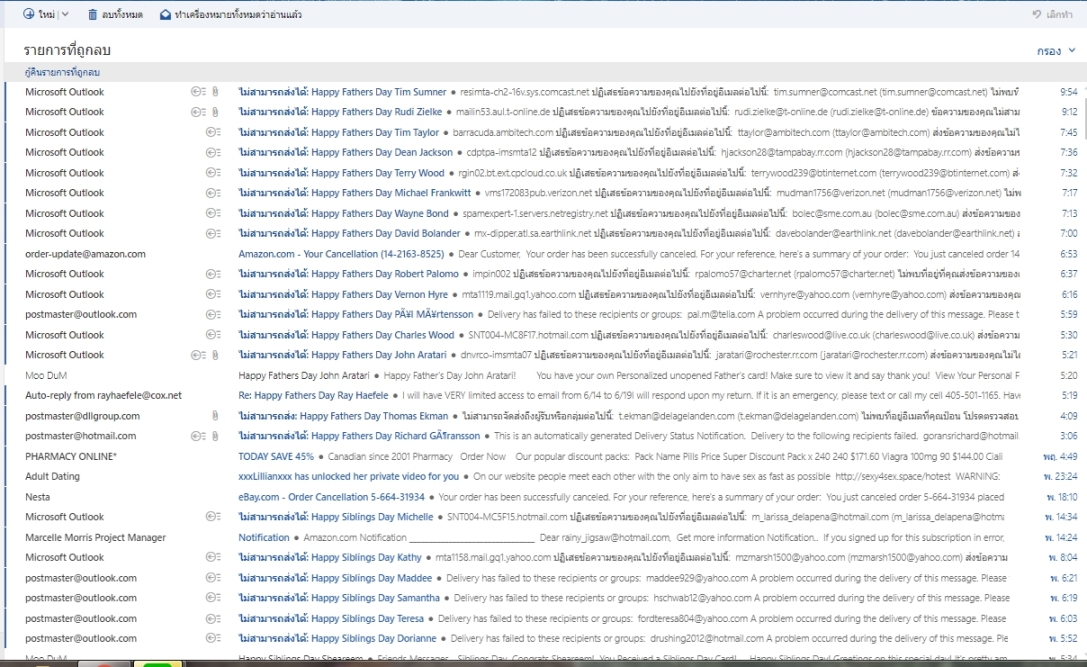Click the attachment paperclip on Tim Sumner row
The height and width of the screenshot is (667, 1087).
tap(215, 92)
